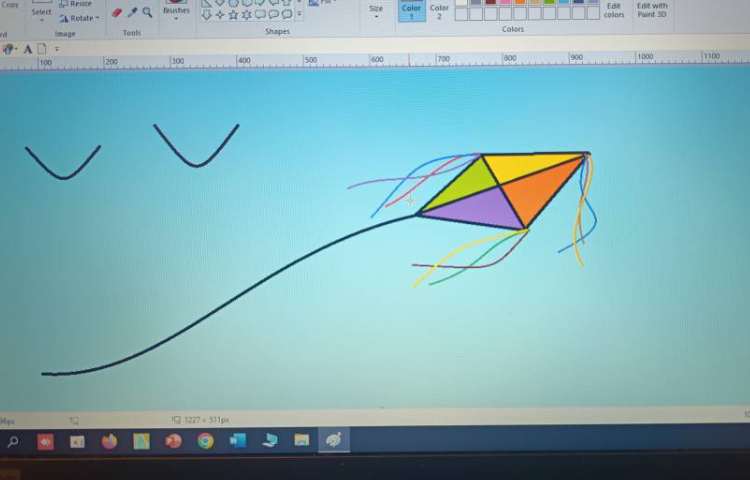Click the text tool icon below ribbon
Viewport: 750px width, 480px height.
(27, 48)
